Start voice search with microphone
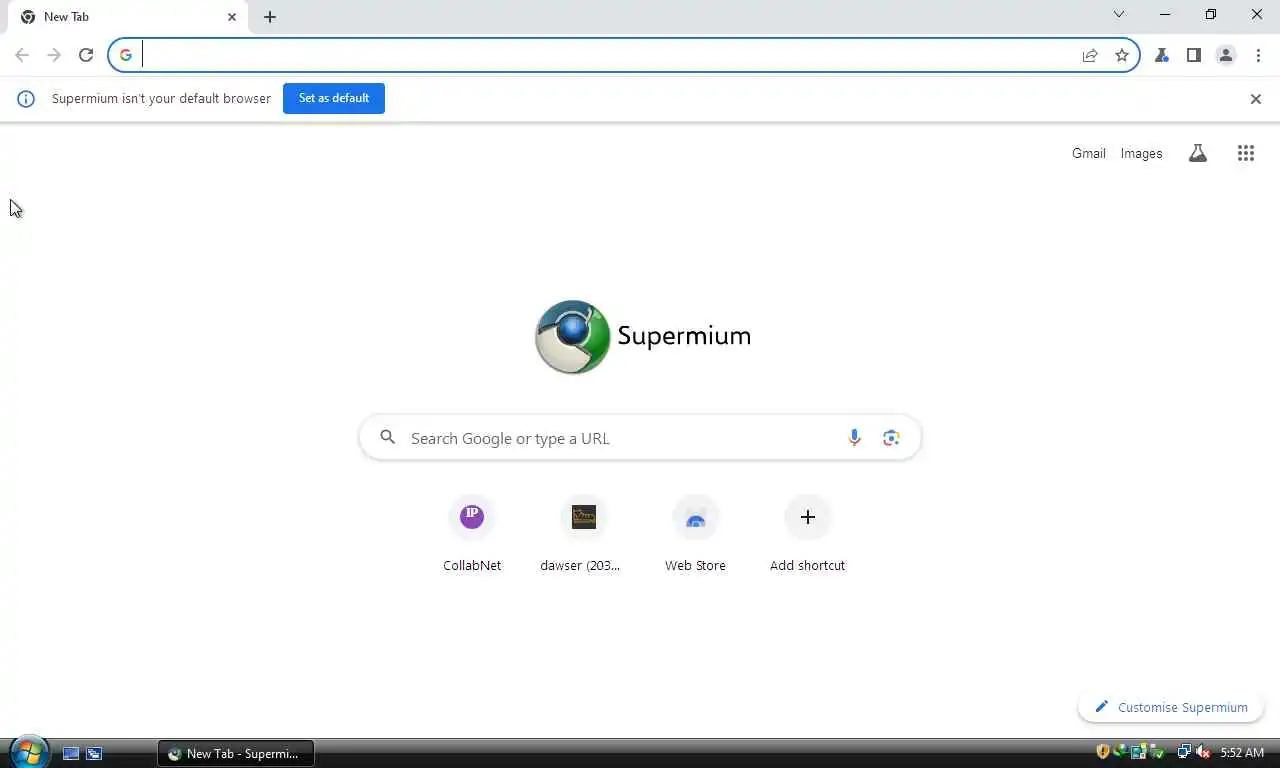Image resolution: width=1280 pixels, height=768 pixels. [854, 438]
